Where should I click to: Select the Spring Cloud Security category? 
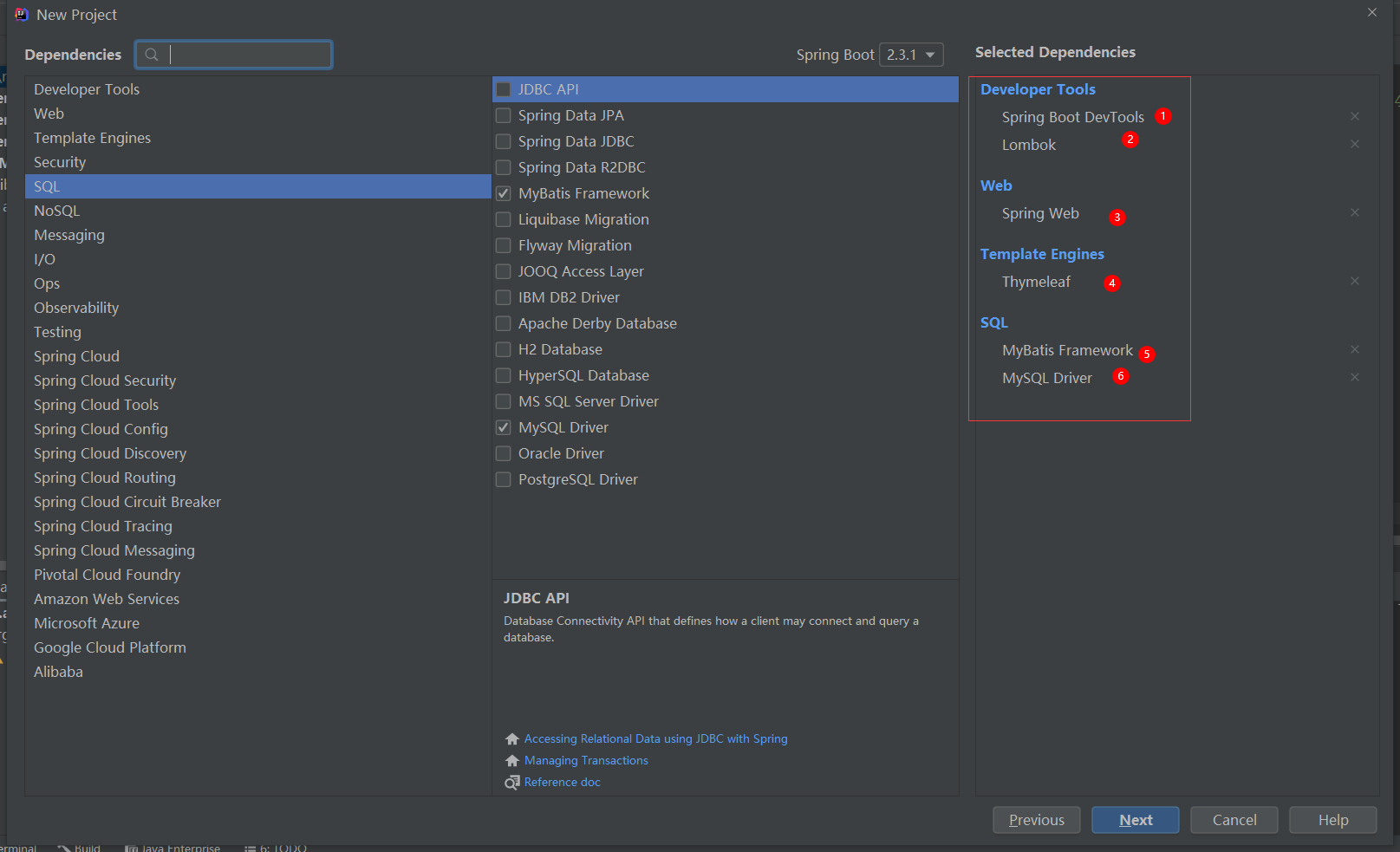point(105,380)
